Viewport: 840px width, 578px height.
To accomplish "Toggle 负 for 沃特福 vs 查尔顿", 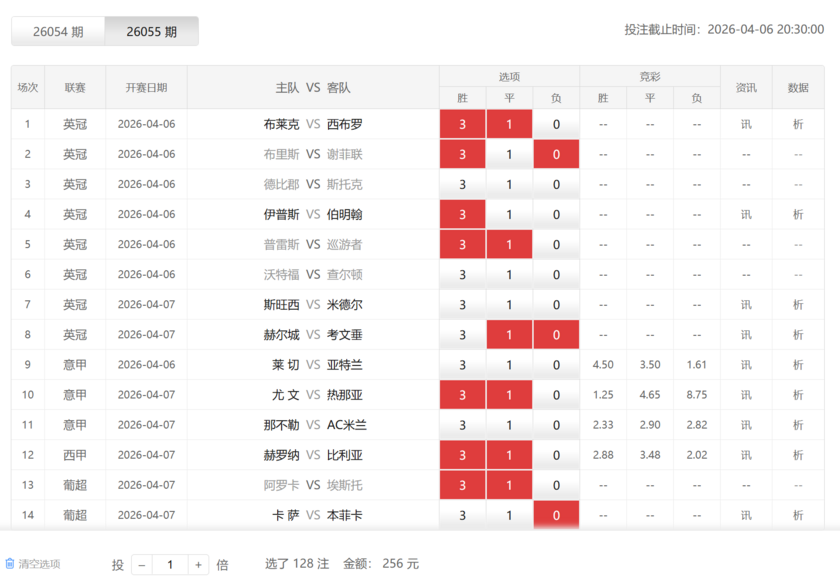I will [556, 274].
